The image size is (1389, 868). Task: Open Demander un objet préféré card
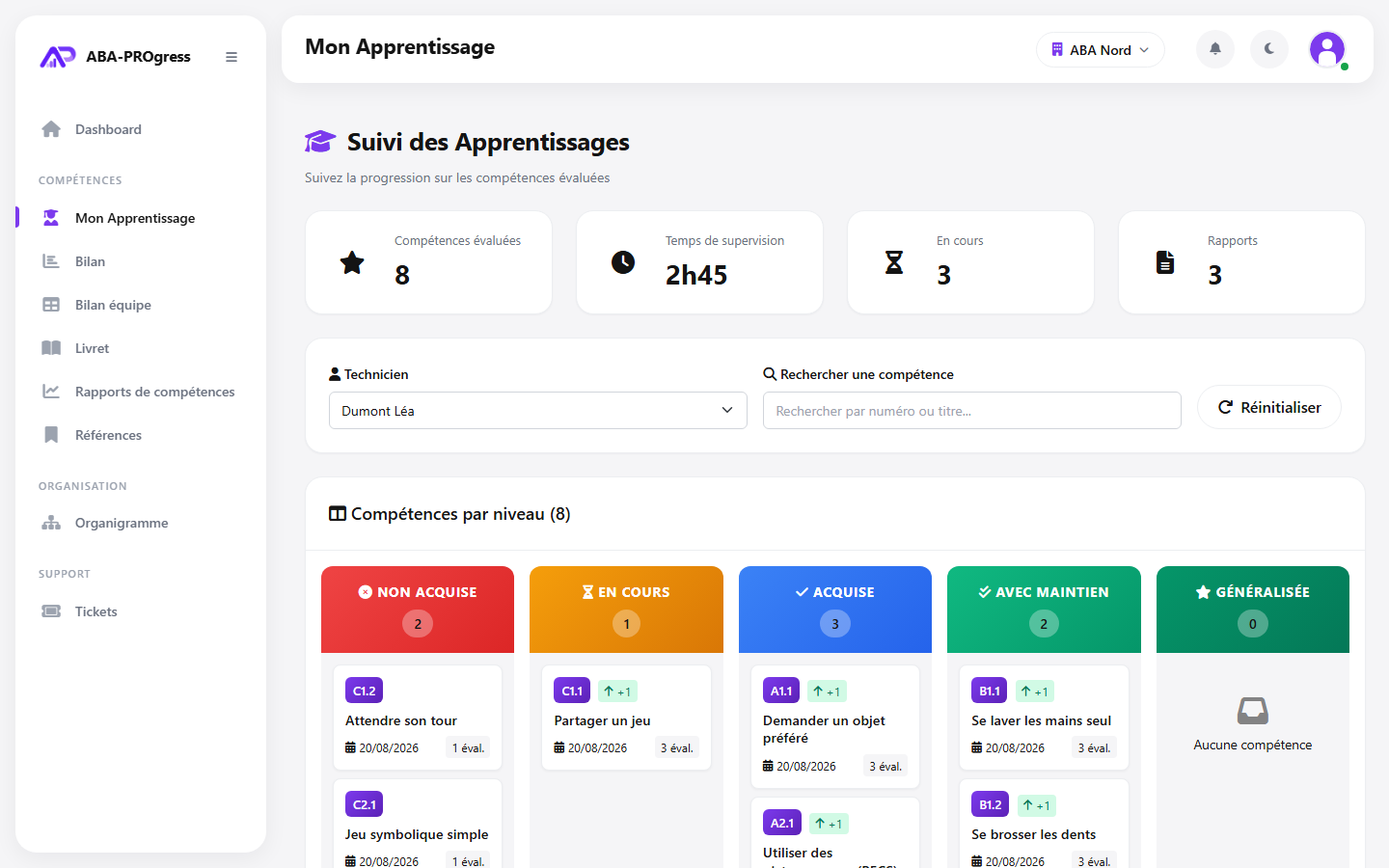click(835, 726)
